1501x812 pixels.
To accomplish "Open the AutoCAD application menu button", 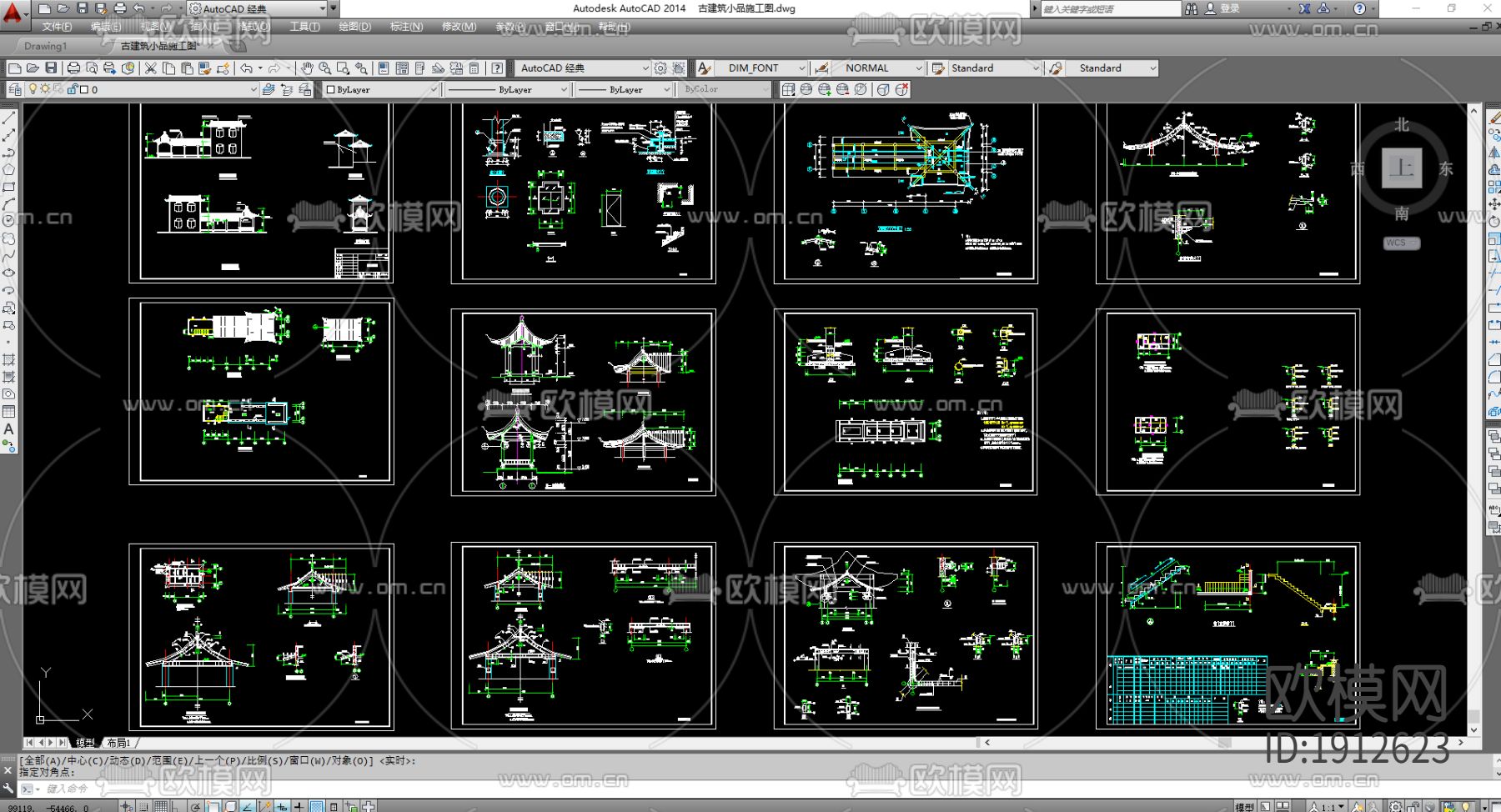I will point(13,13).
